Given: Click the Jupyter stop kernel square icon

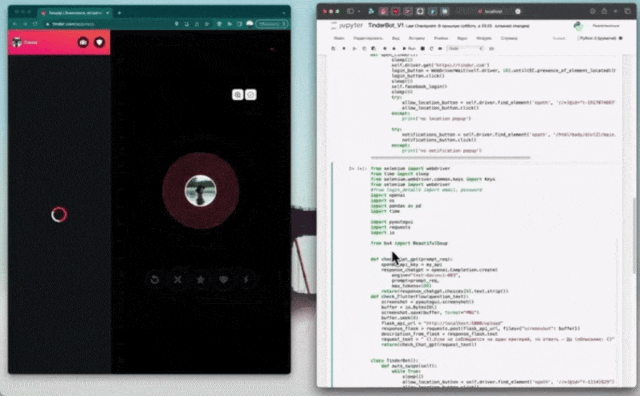Looking at the screenshot, I should pos(422,49).
